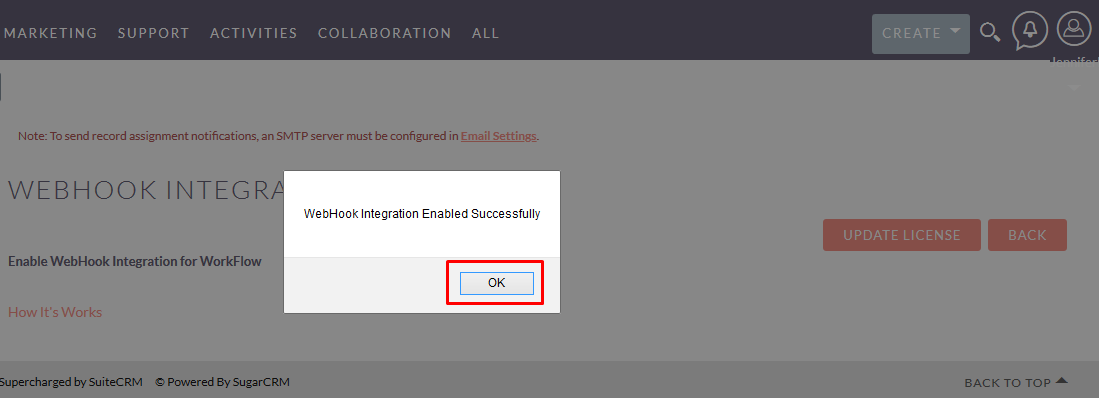The image size is (1099, 398).
Task: Click the upward arrow beside BACK TO TOP
Action: click(1061, 380)
